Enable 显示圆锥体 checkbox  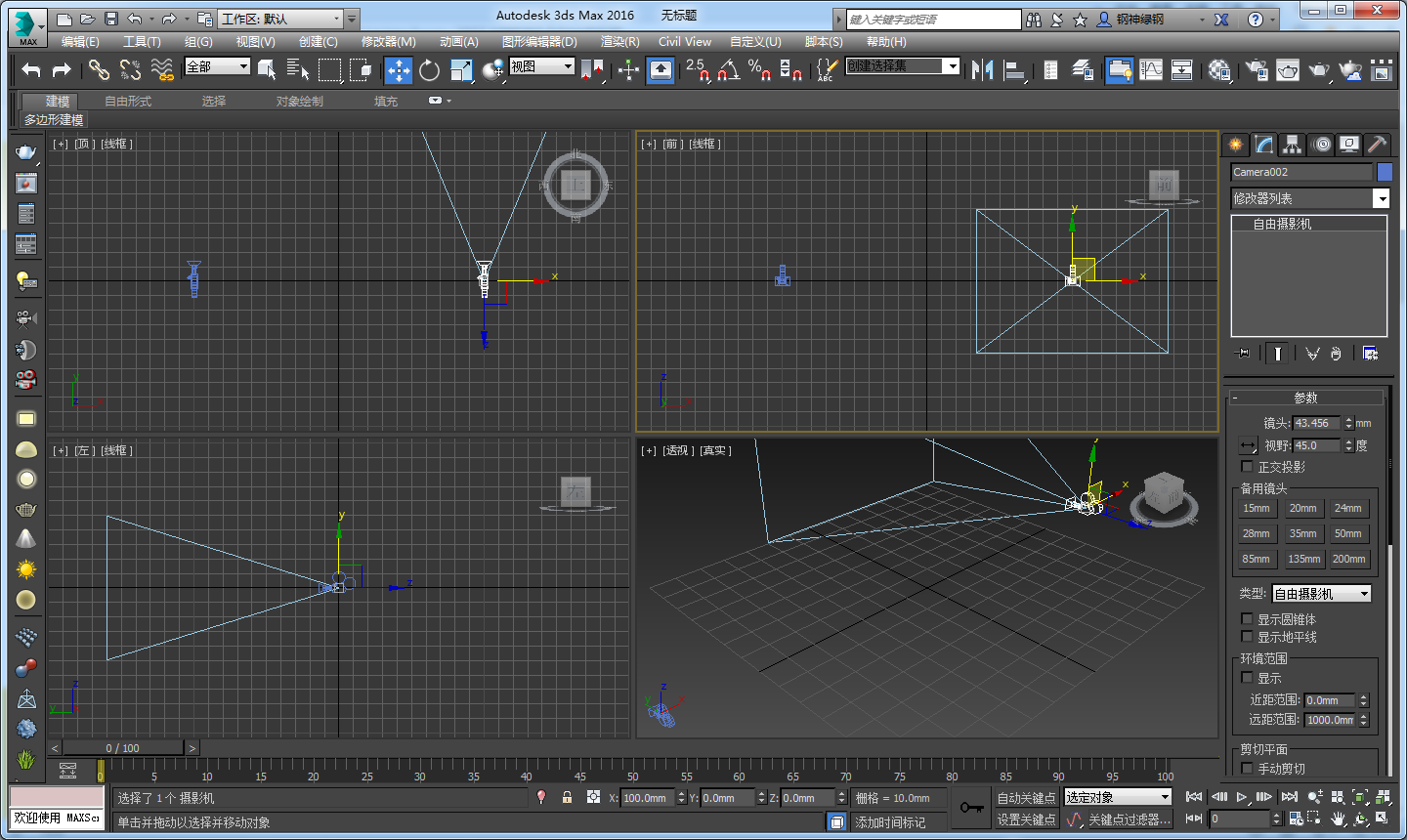tap(1247, 619)
